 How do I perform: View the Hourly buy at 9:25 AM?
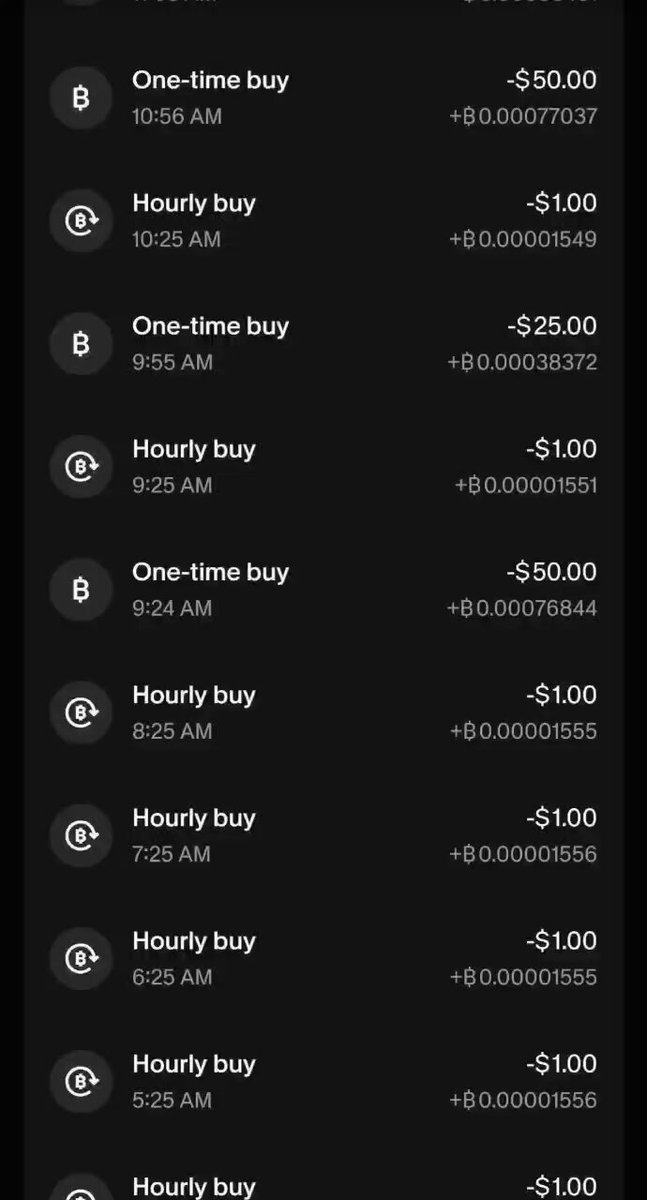(x=323, y=467)
